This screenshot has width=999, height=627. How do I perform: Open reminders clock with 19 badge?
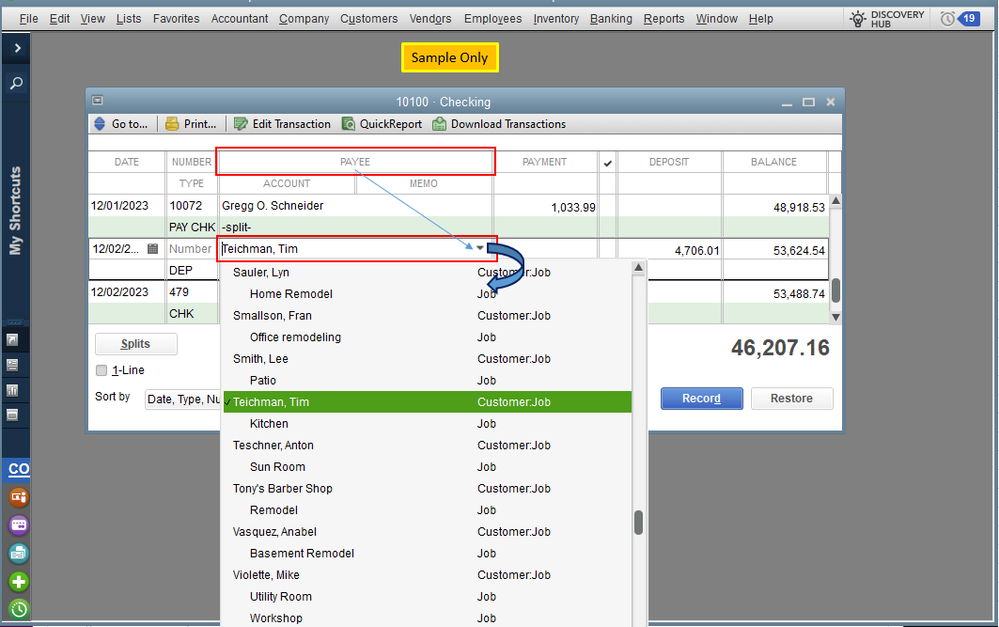[959, 19]
